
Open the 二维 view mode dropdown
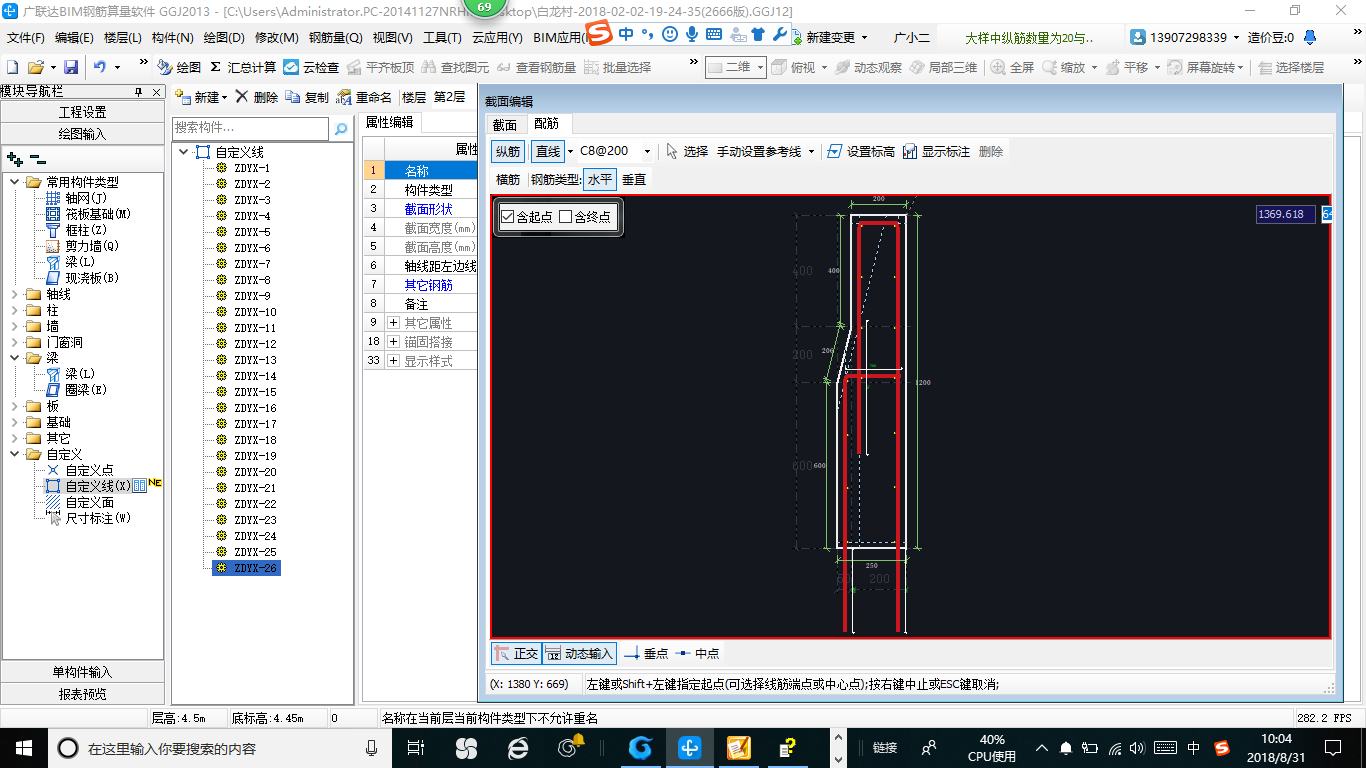pos(760,67)
